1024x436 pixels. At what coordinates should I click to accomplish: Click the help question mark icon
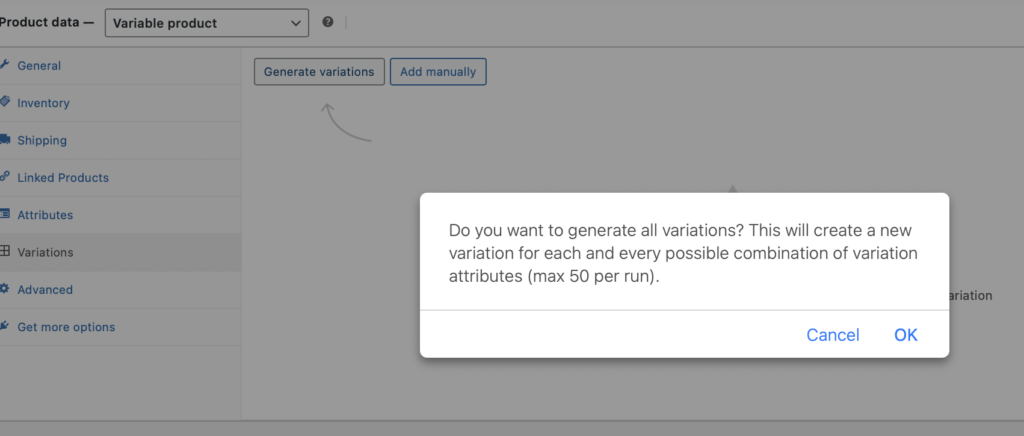click(x=328, y=22)
